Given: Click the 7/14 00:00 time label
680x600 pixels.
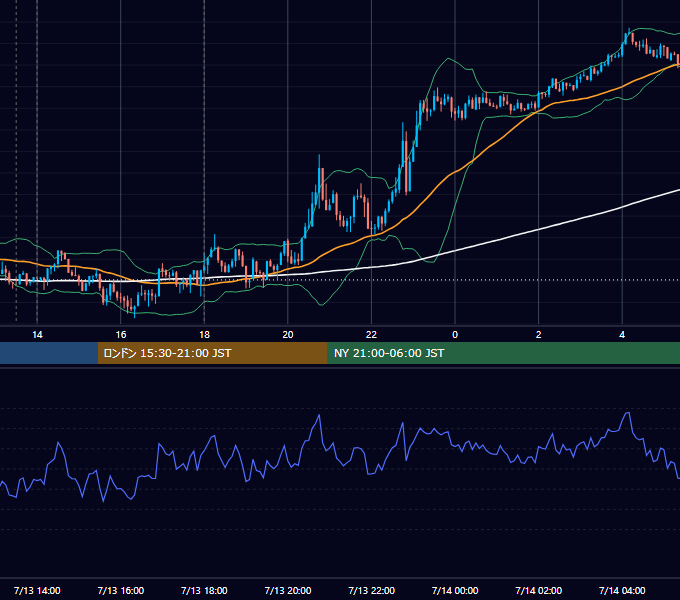Looking at the screenshot, I should point(455,590).
